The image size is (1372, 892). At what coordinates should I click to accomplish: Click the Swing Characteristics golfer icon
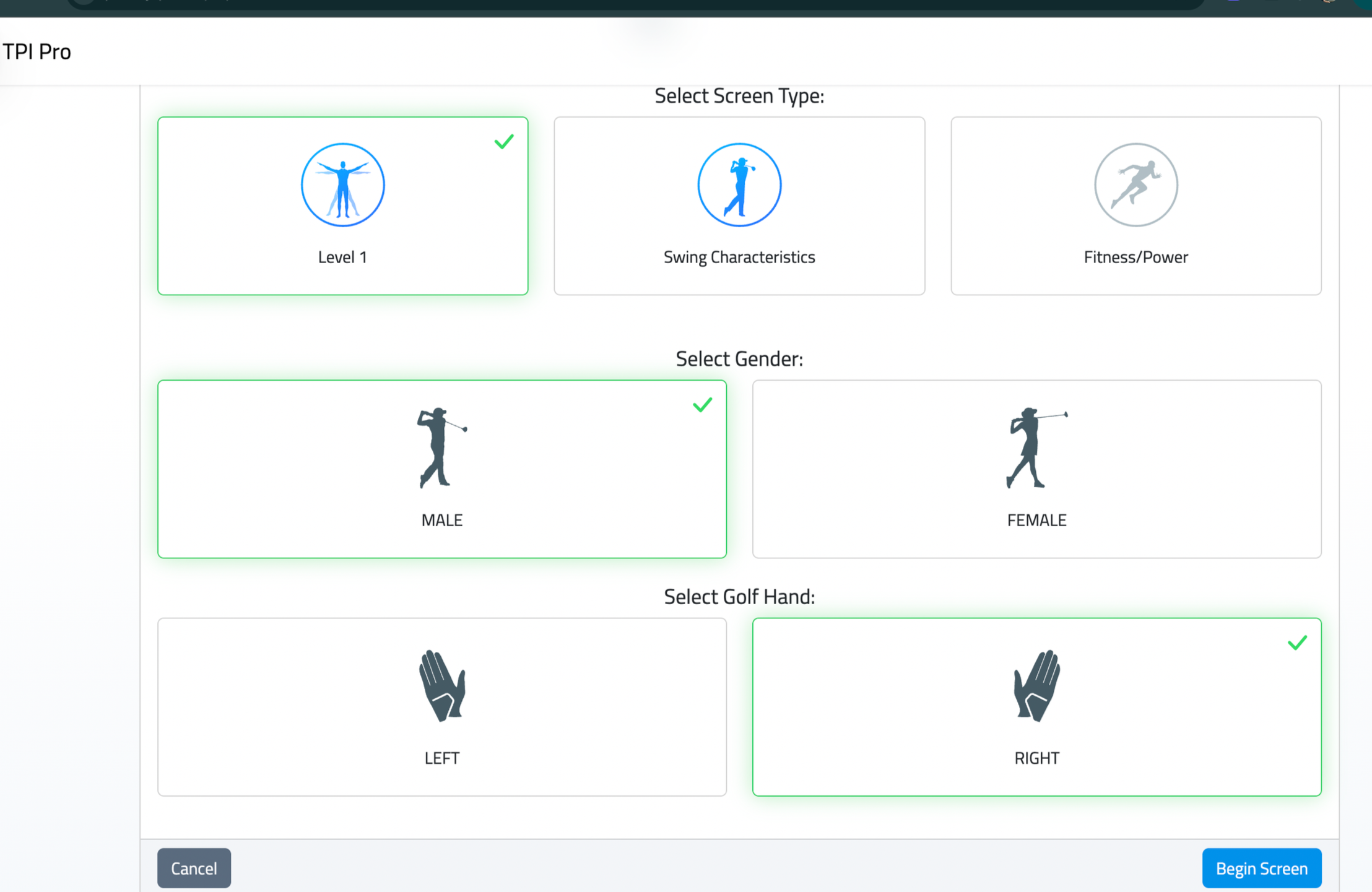pyautogui.click(x=739, y=184)
